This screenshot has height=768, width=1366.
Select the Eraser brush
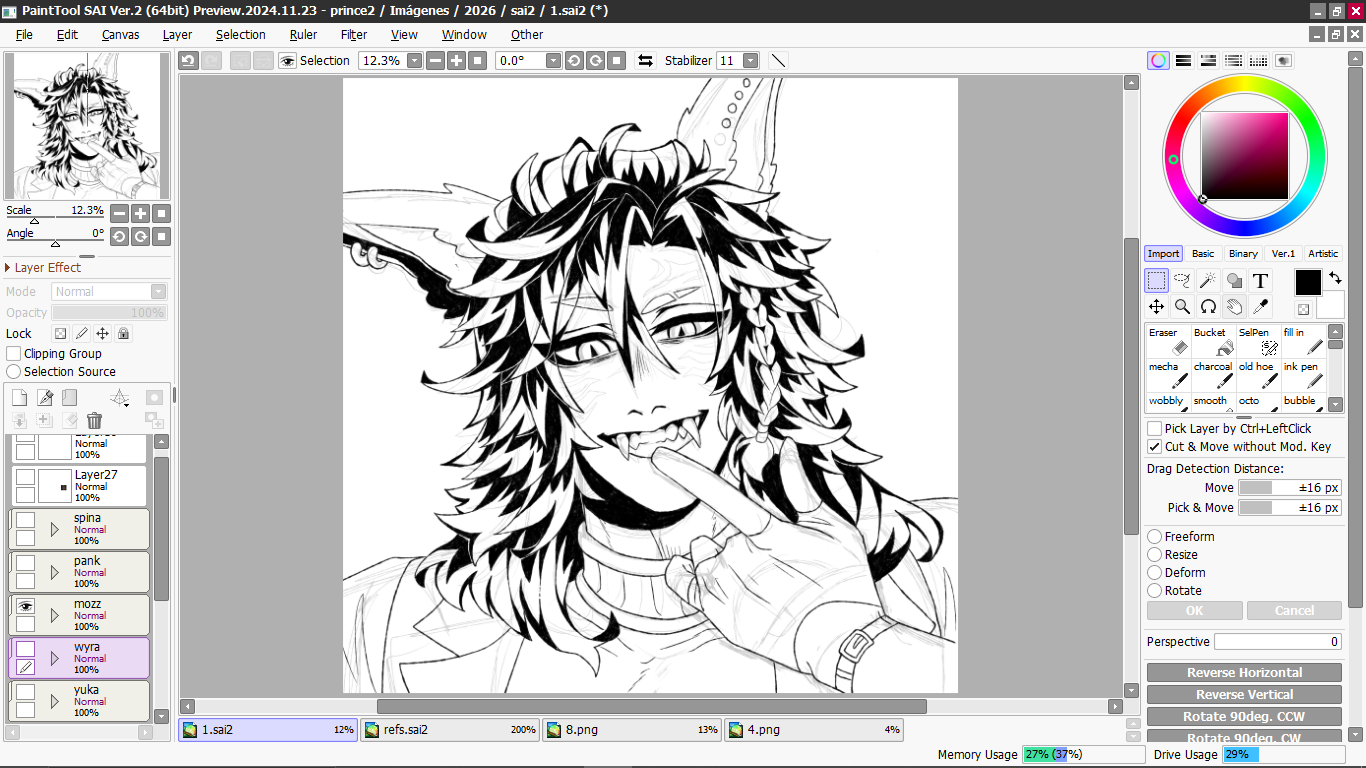[x=1167, y=341]
